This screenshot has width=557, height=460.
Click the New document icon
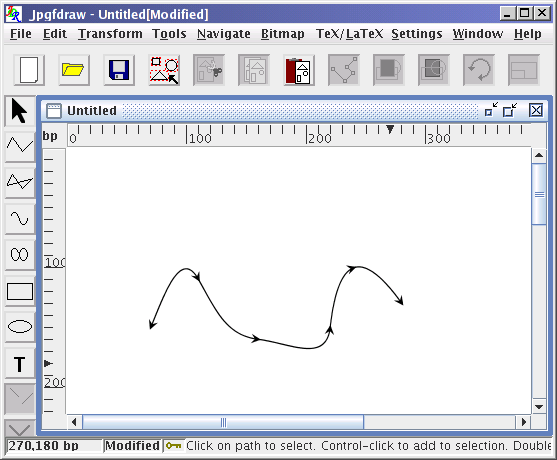(29, 70)
